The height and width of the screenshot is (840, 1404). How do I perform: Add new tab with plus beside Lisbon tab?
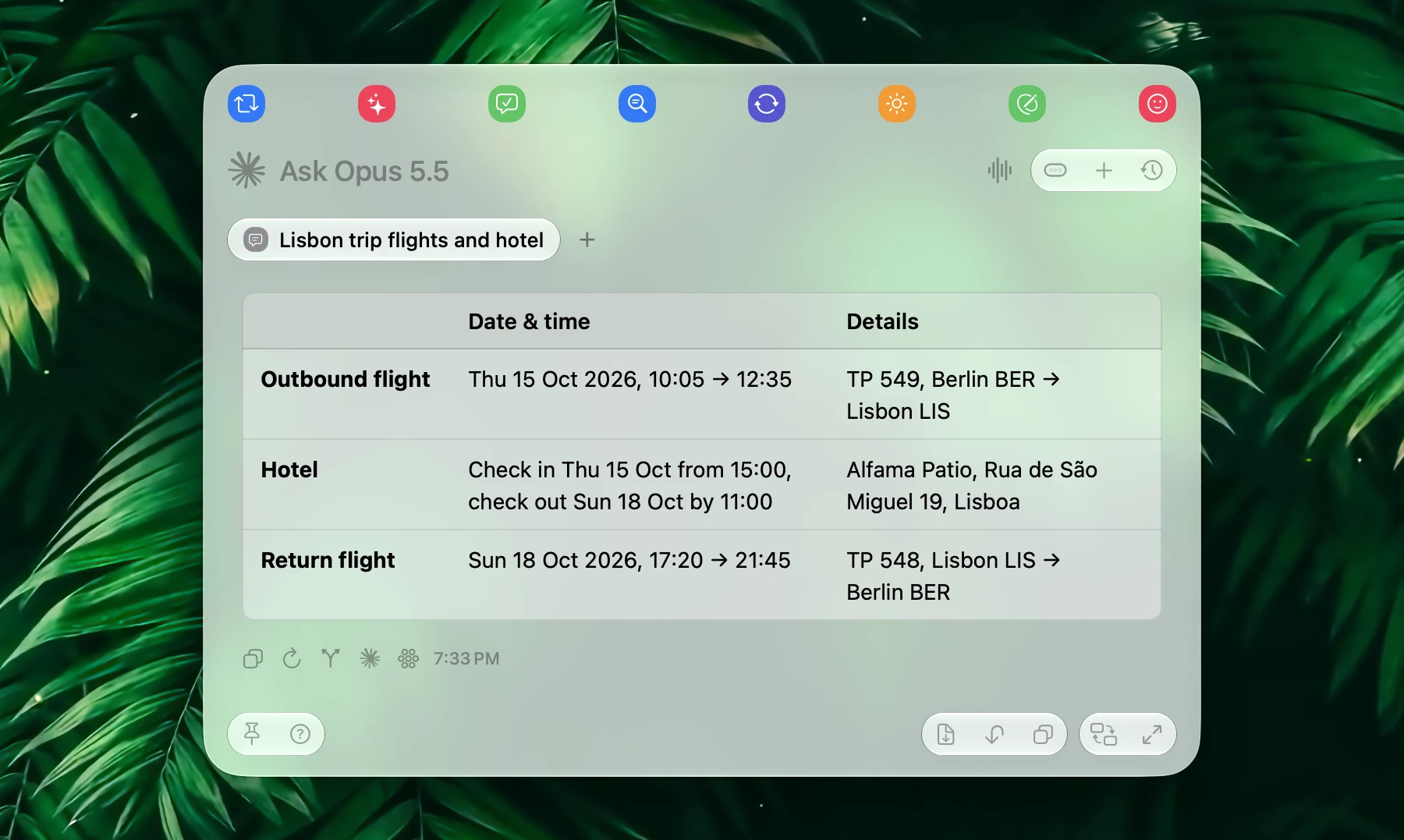[587, 239]
